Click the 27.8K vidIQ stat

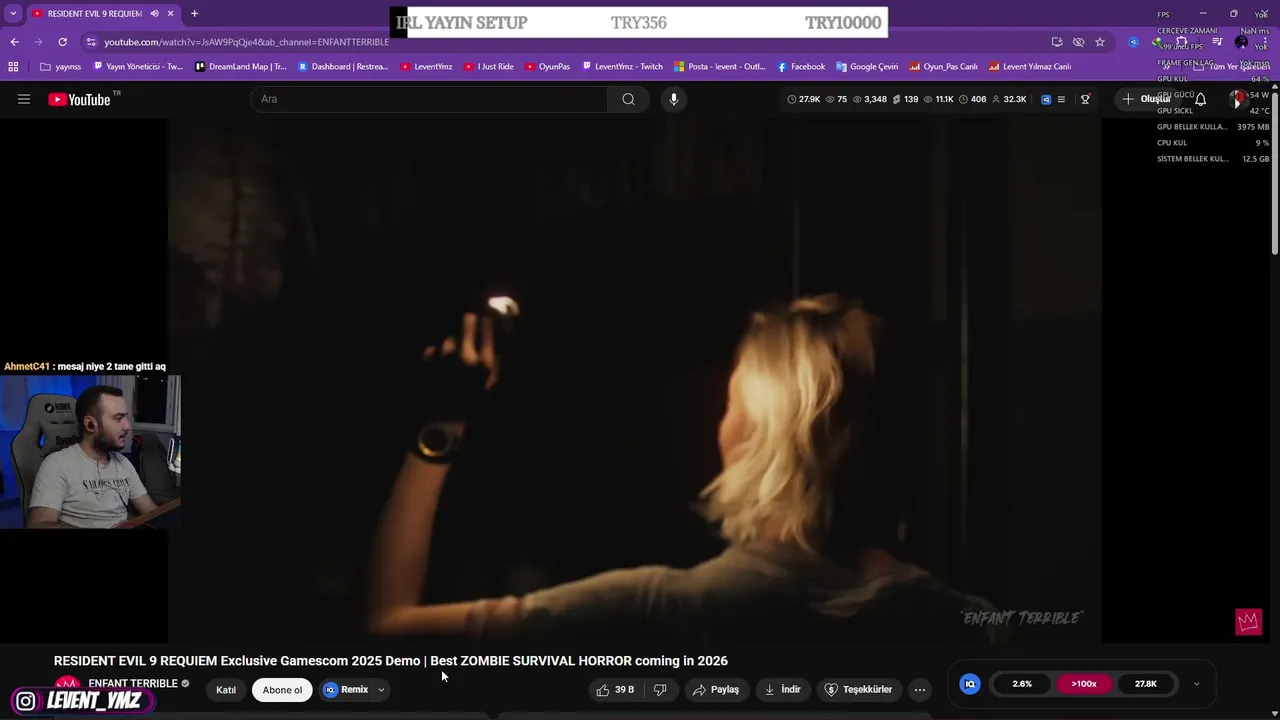(x=1146, y=684)
